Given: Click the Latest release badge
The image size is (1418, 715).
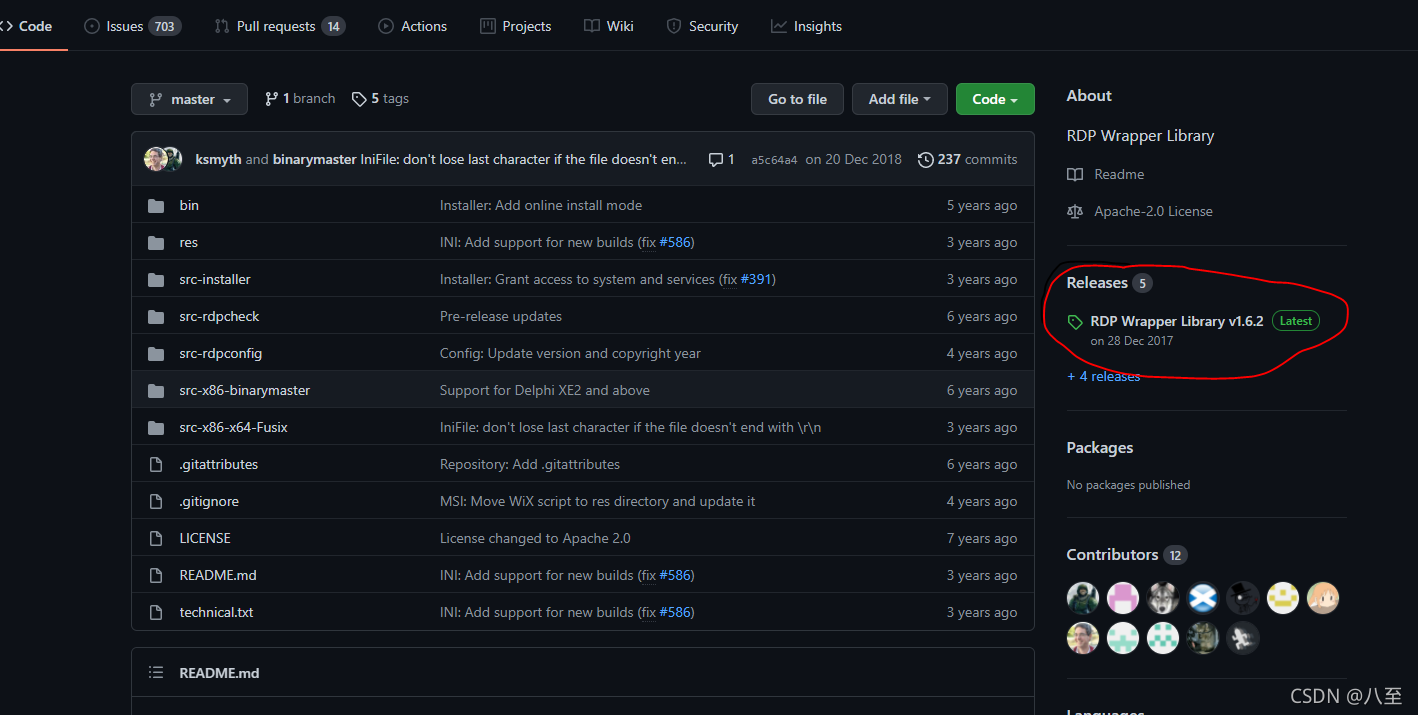Looking at the screenshot, I should pos(1296,321).
